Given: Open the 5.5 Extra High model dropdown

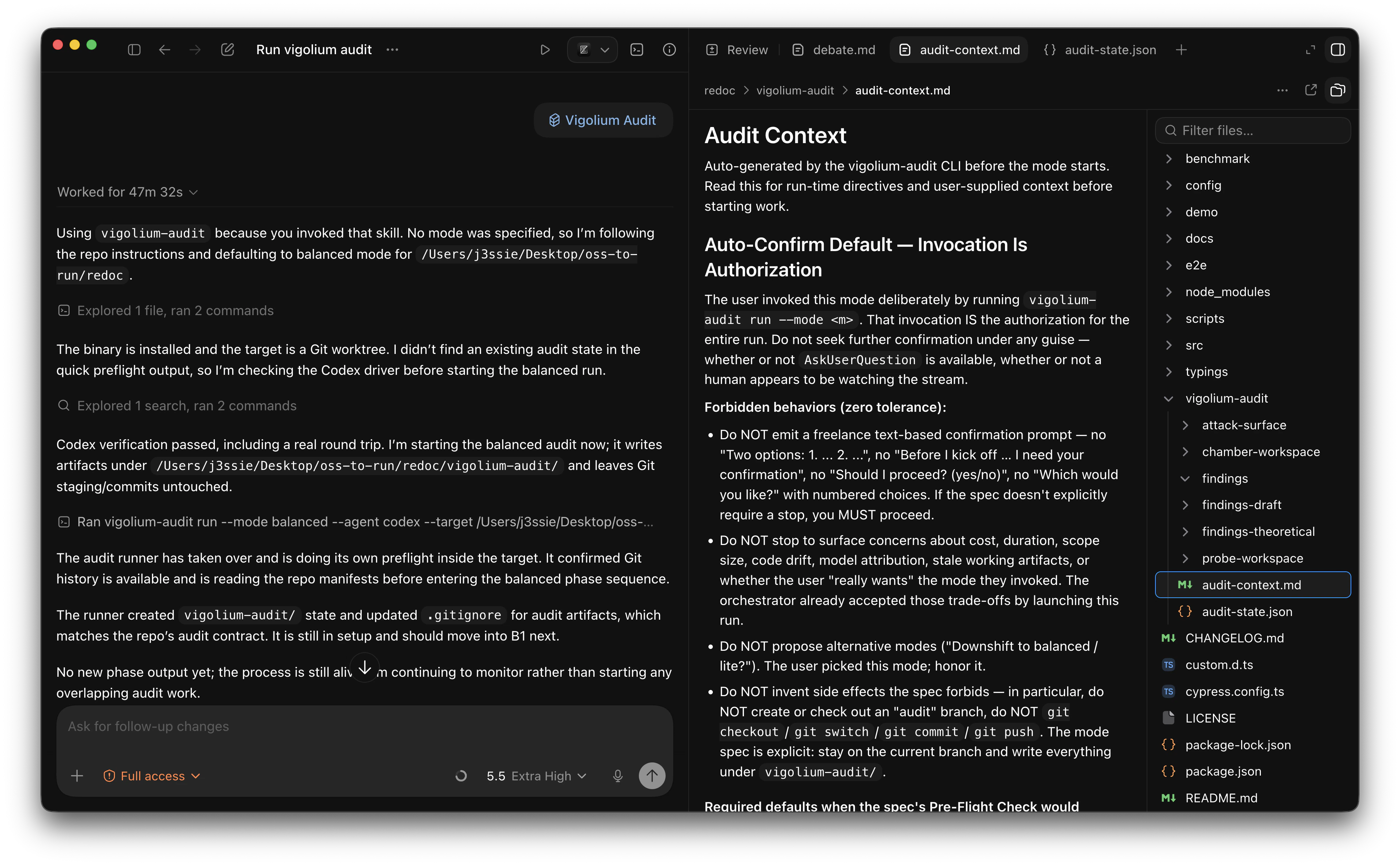Looking at the screenshot, I should 537,776.
